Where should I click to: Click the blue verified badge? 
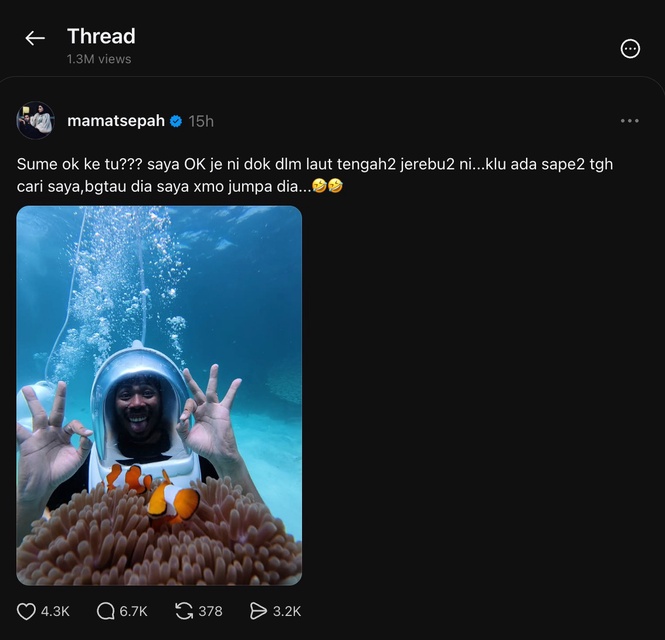pyautogui.click(x=176, y=121)
